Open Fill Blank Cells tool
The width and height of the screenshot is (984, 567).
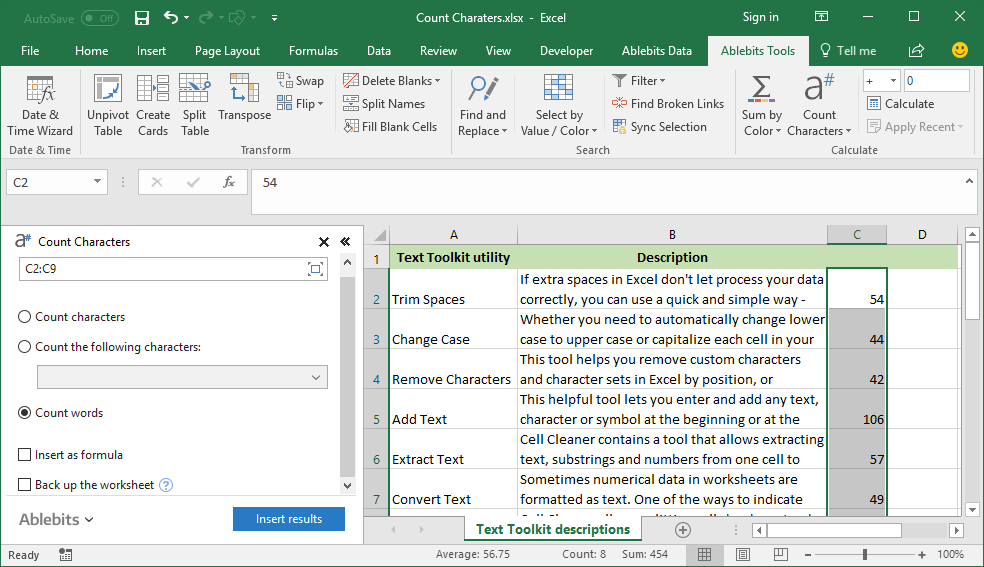[390, 127]
